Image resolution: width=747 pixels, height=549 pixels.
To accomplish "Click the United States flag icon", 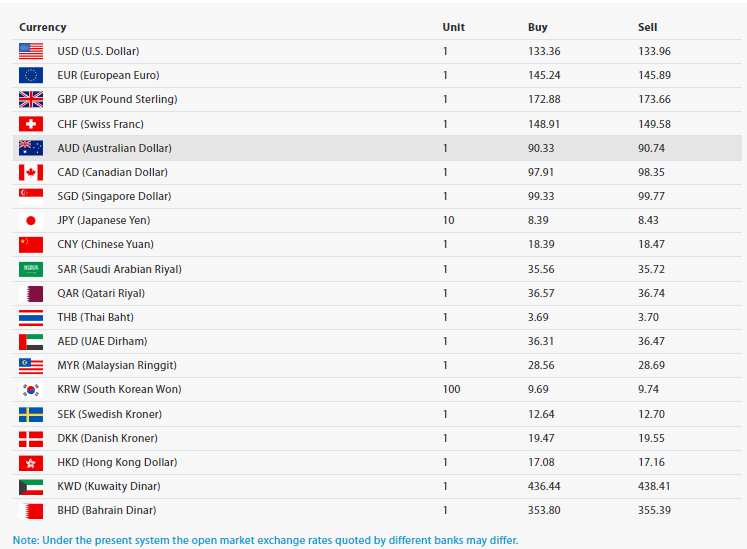I will pos(31,51).
